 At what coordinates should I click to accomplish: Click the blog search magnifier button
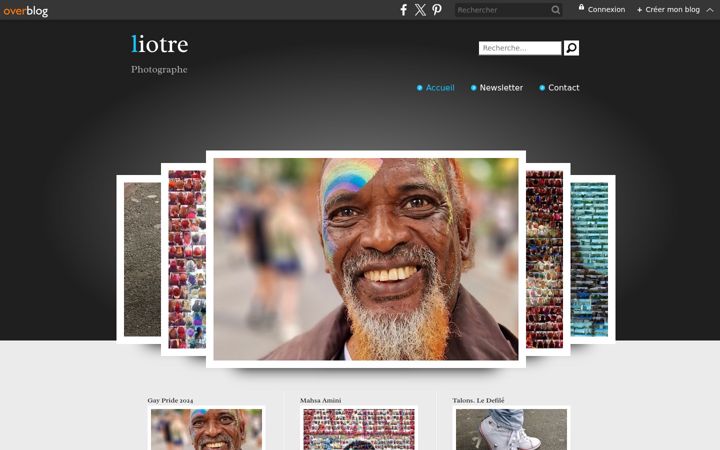coord(571,48)
